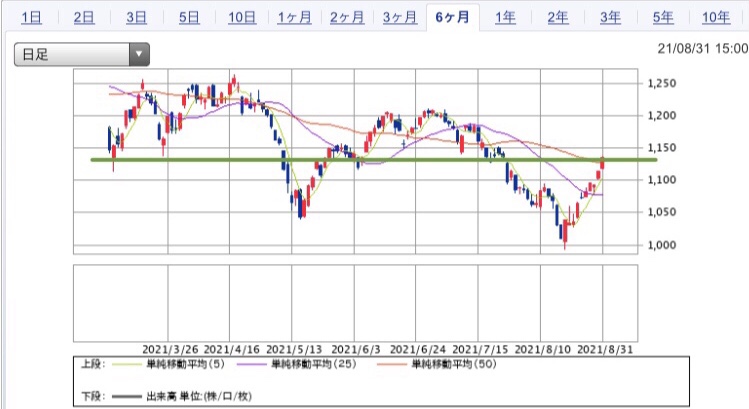Switch to the 3ヶ月 chart range
The image size is (749, 409).
click(x=400, y=18)
